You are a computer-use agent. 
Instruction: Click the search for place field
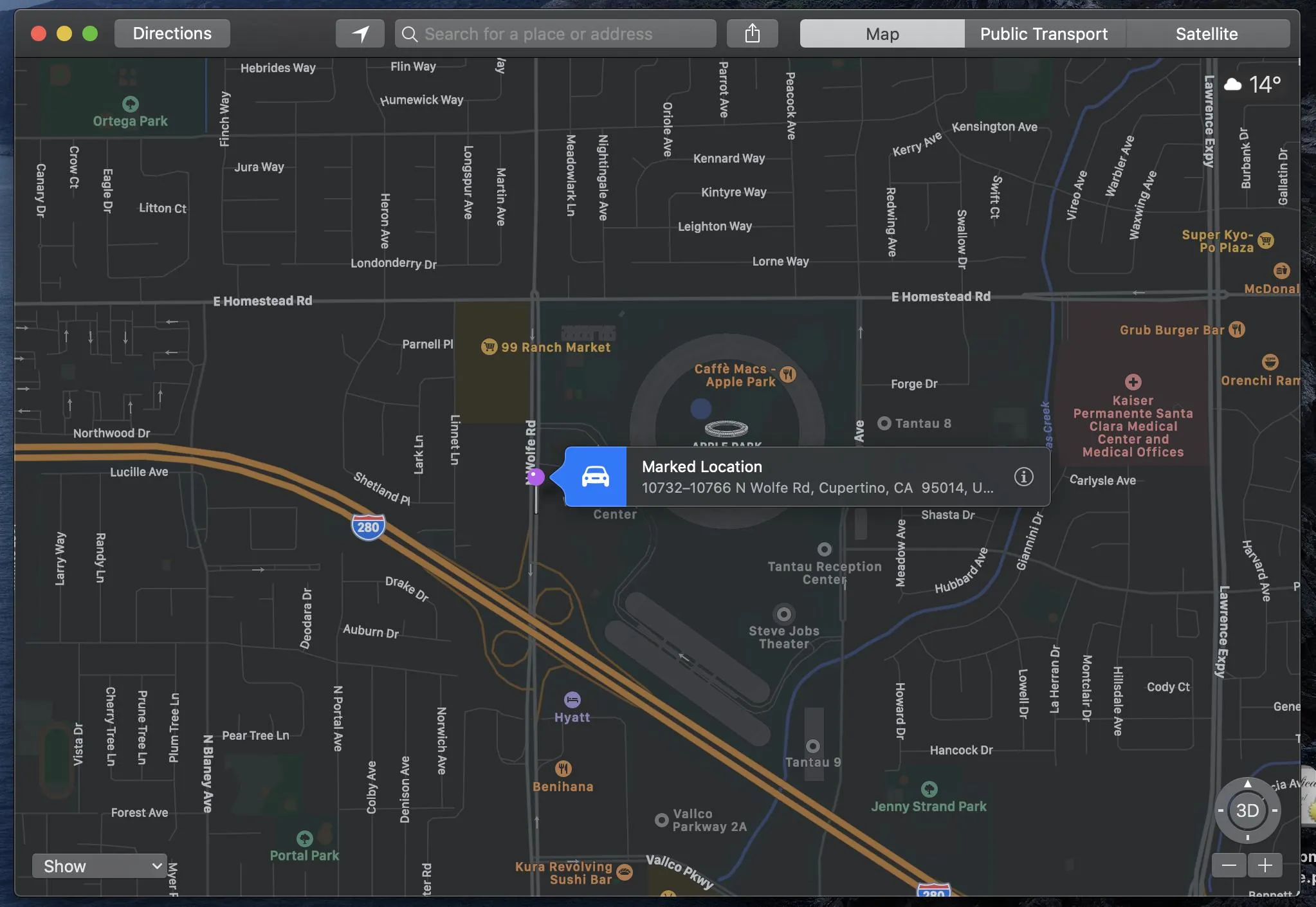pos(556,33)
